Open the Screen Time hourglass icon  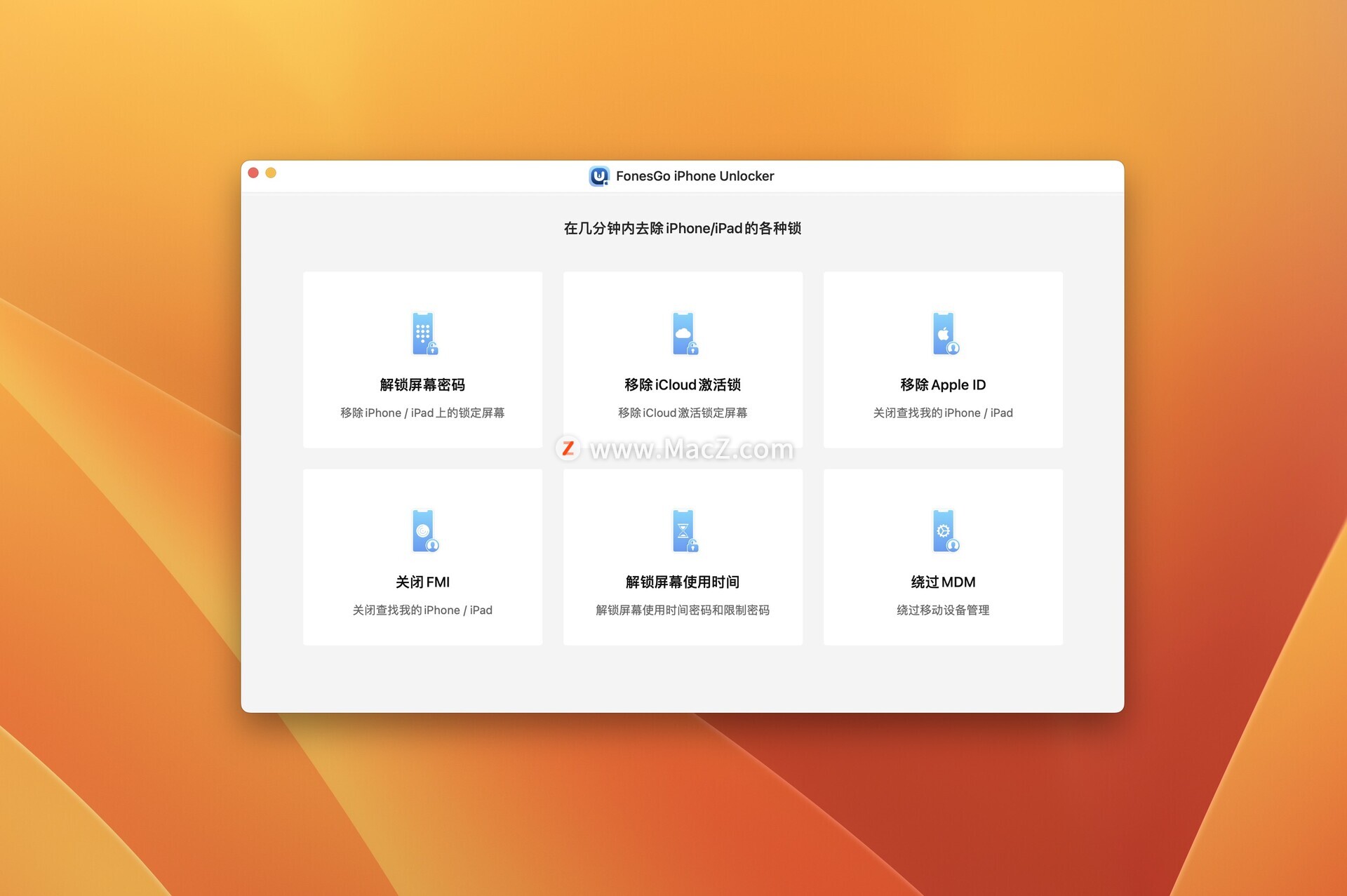click(x=684, y=530)
